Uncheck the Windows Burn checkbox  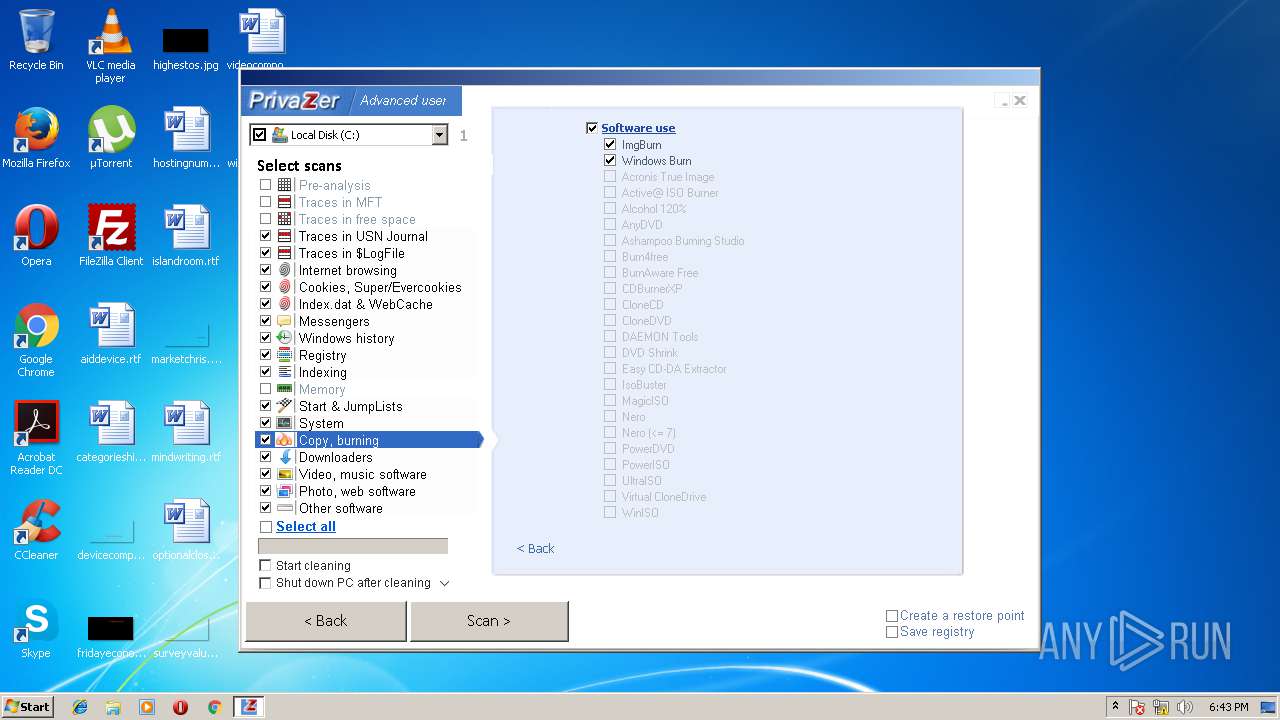610,160
